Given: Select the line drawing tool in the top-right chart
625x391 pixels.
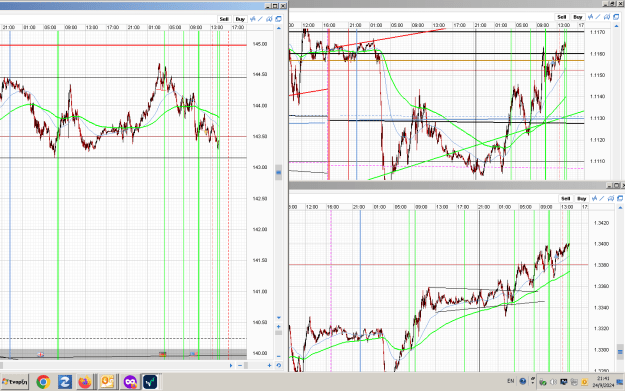Looking at the screenshot, I should click(x=598, y=17).
